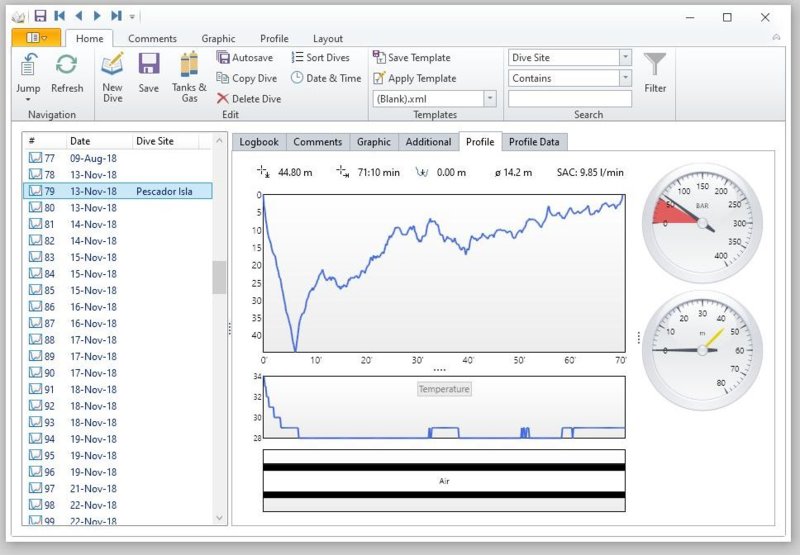Open Tanks & Gas editor
The height and width of the screenshot is (555, 800).
coord(189,66)
